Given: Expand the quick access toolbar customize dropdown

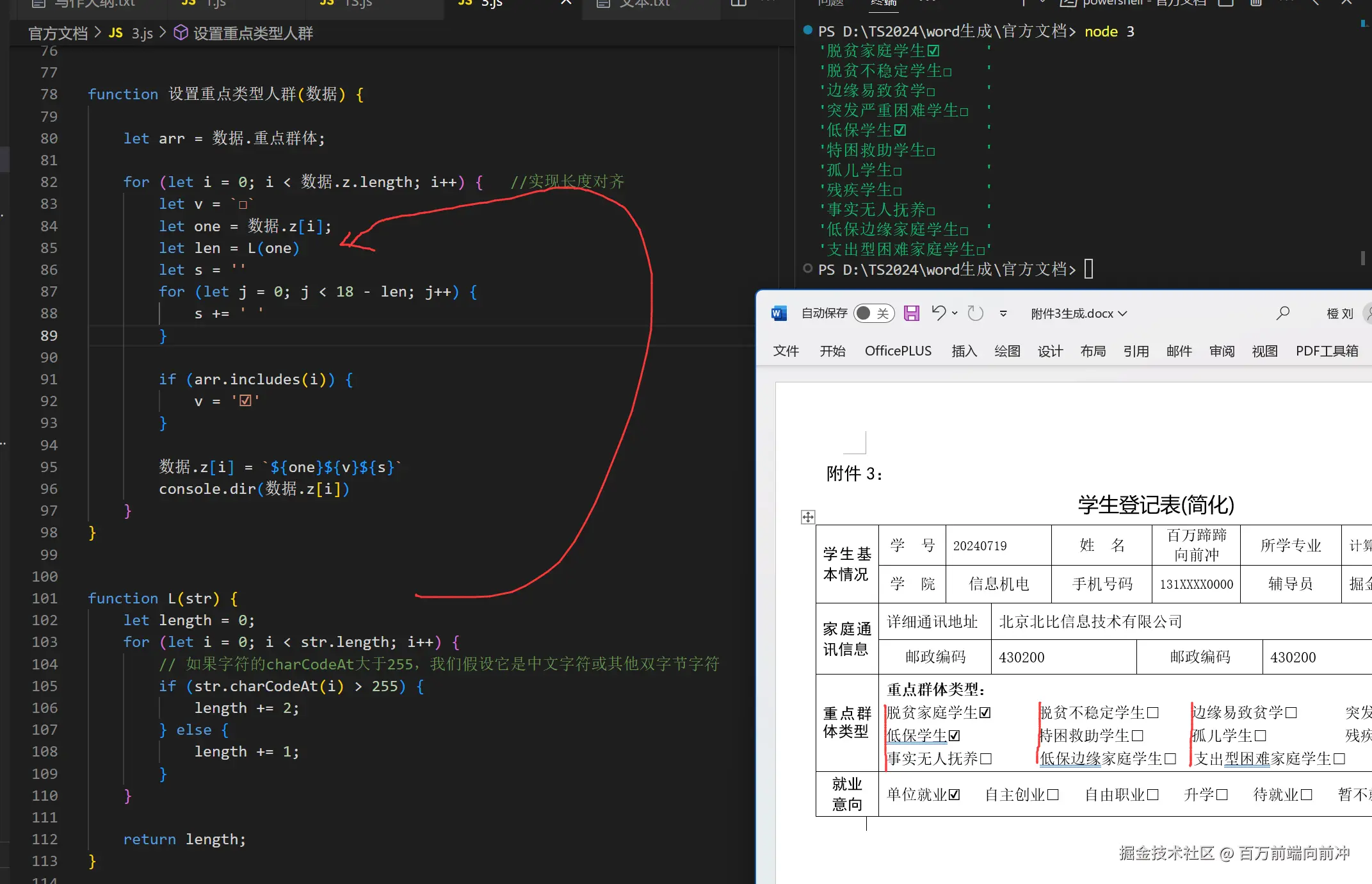Looking at the screenshot, I should pos(1003,314).
